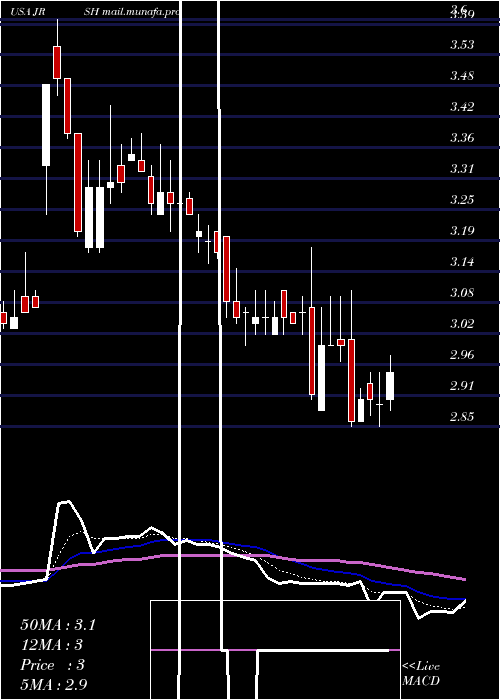Click the 2.91 price axis label
Screen dimensions: 500x700
(x=462, y=386)
